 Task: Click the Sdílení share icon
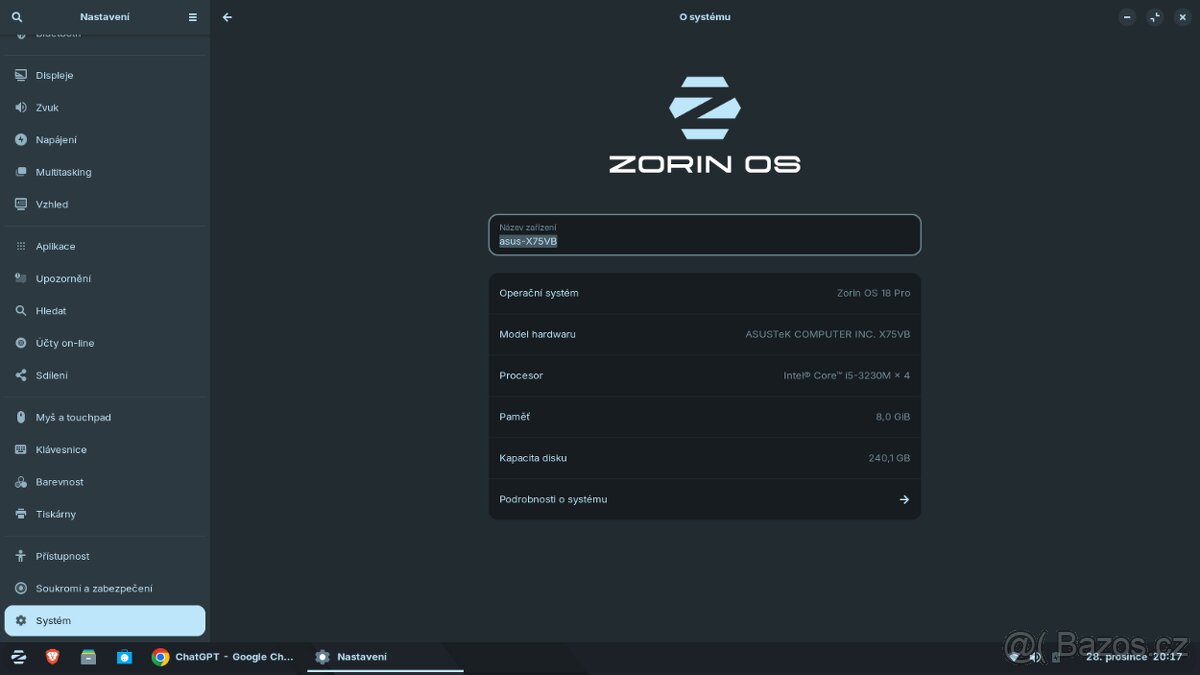[x=21, y=375]
